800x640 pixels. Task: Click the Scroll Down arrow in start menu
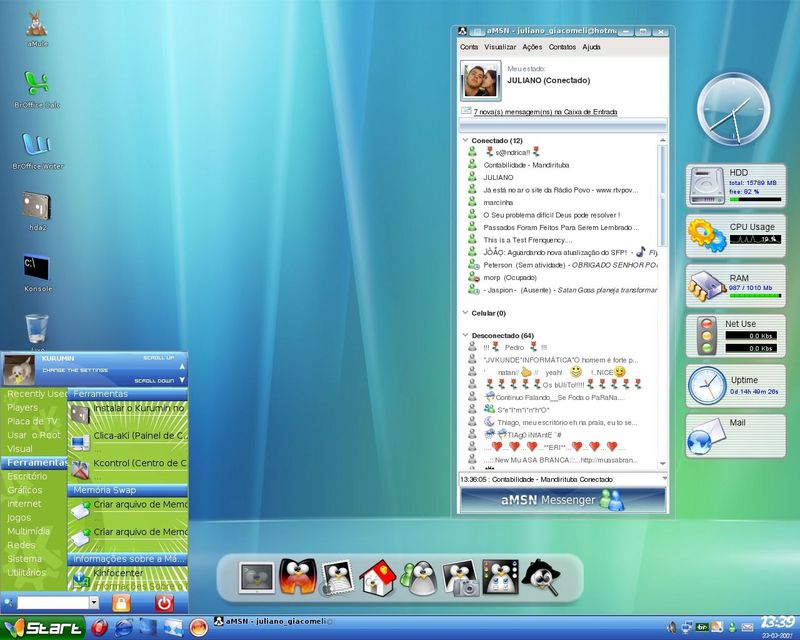(x=182, y=380)
